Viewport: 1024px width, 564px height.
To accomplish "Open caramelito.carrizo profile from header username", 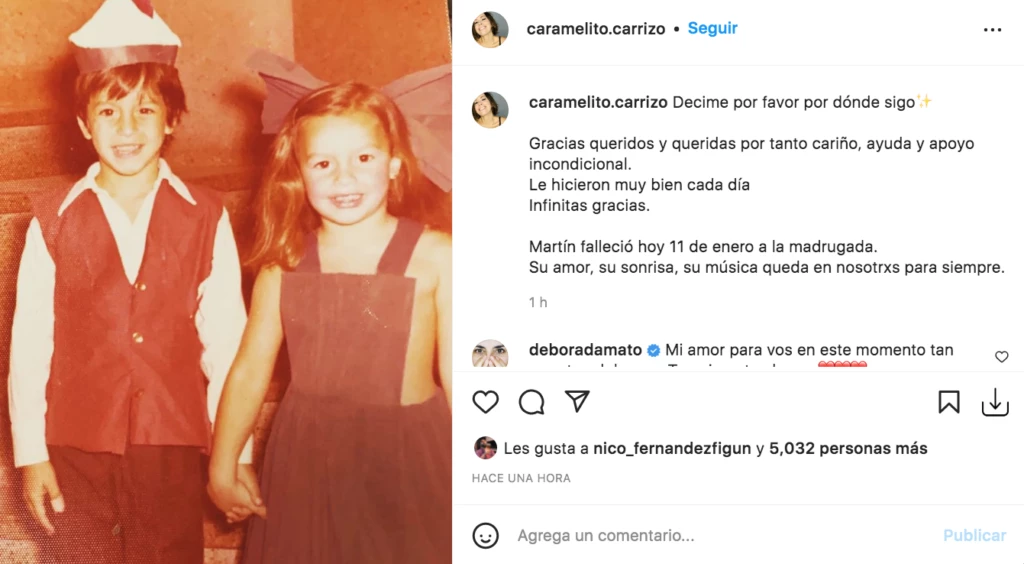I will (x=596, y=29).
